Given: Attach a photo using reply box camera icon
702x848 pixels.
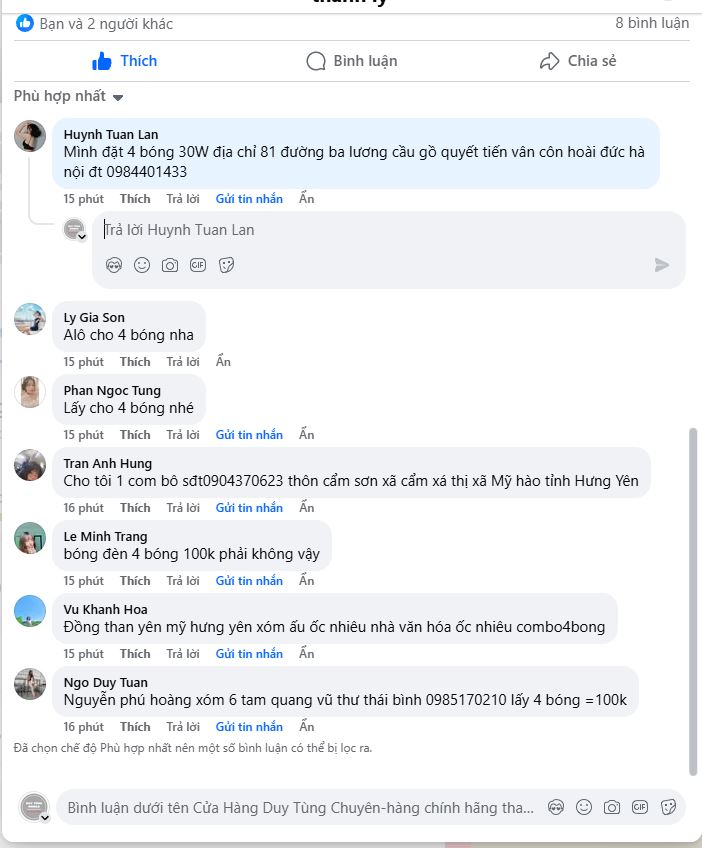Looking at the screenshot, I should pyautogui.click(x=170, y=265).
